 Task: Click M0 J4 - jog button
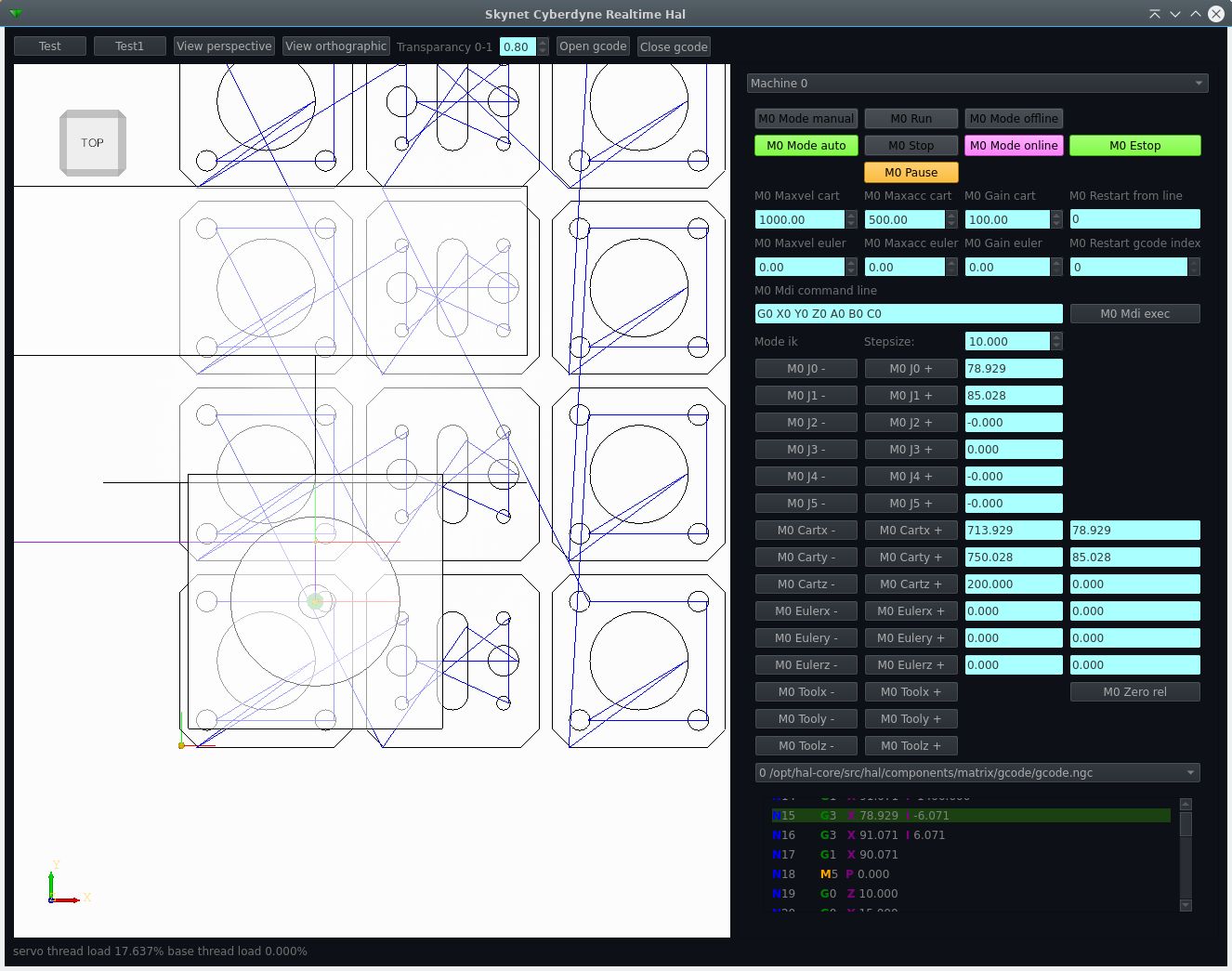(806, 476)
